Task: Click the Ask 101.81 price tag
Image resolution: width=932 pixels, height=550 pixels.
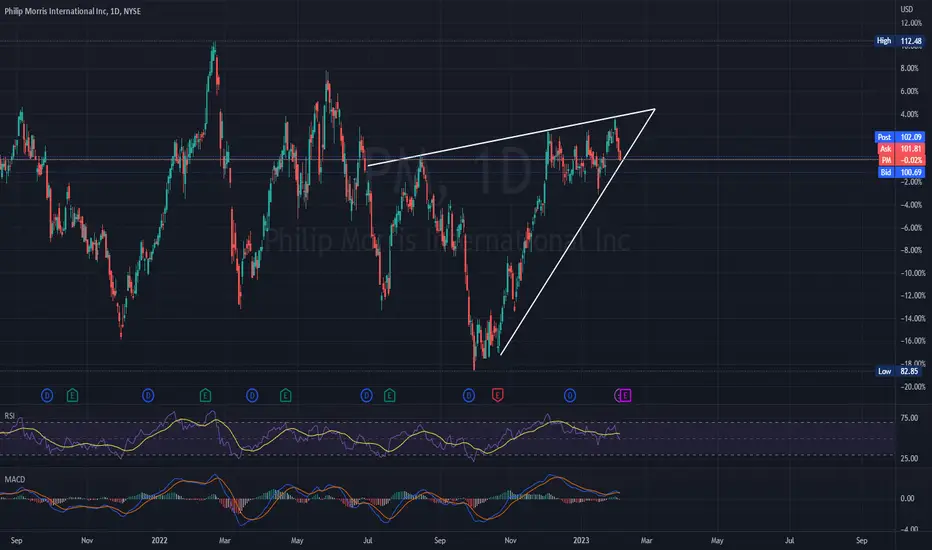Action: click(901, 149)
